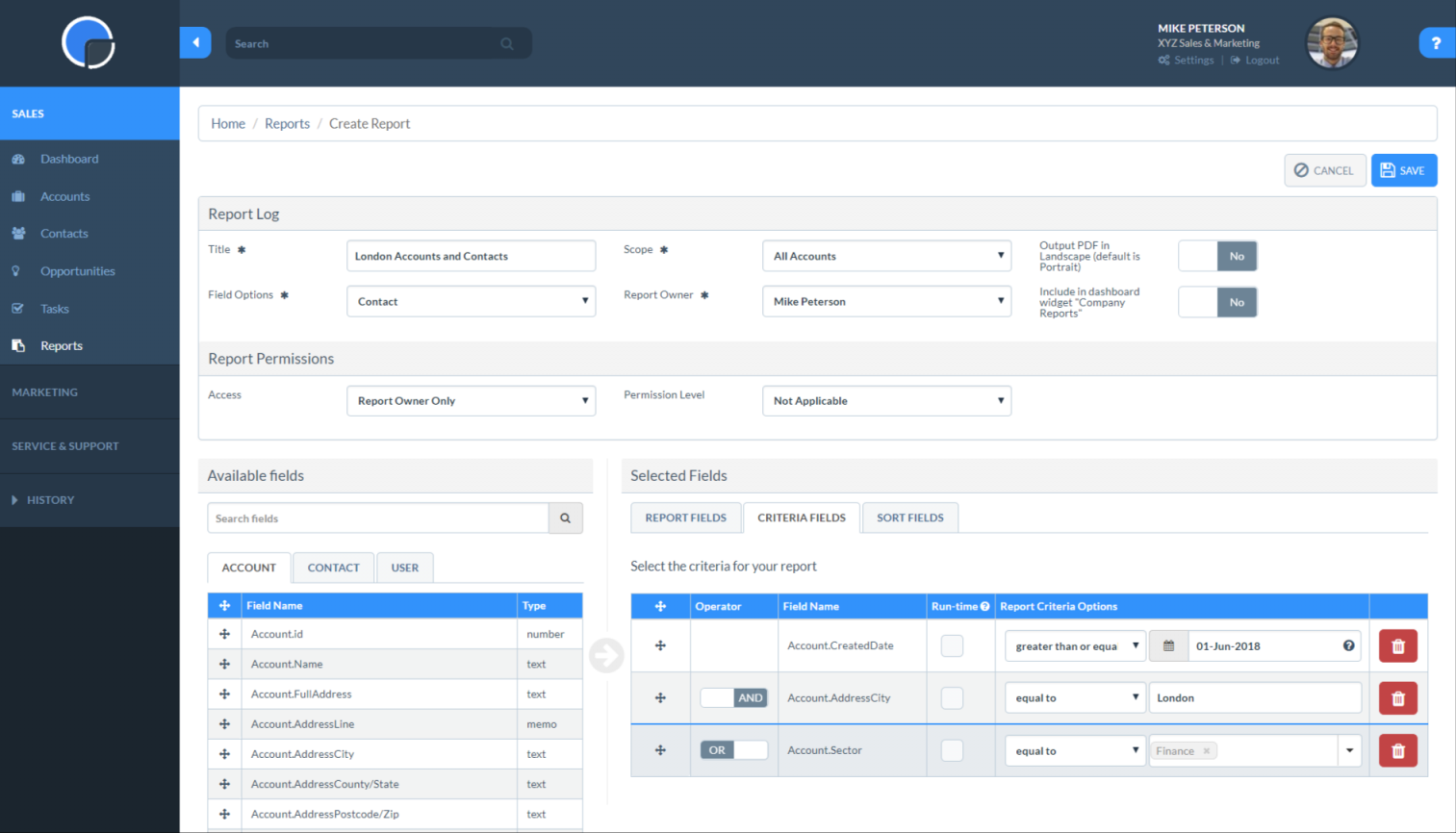
Task: Select the Contact available fields tab
Action: pyautogui.click(x=333, y=568)
